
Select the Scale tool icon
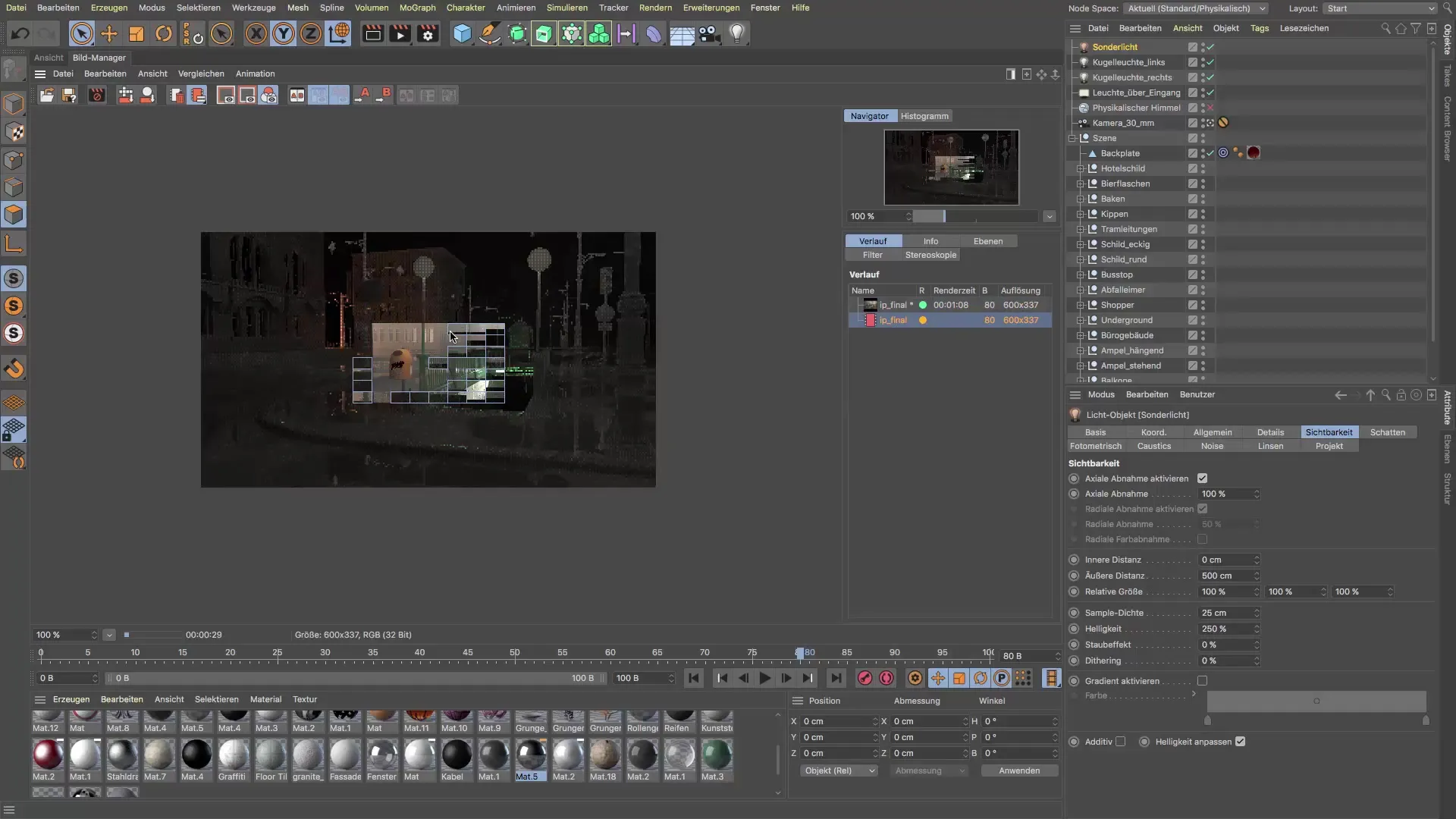[136, 34]
